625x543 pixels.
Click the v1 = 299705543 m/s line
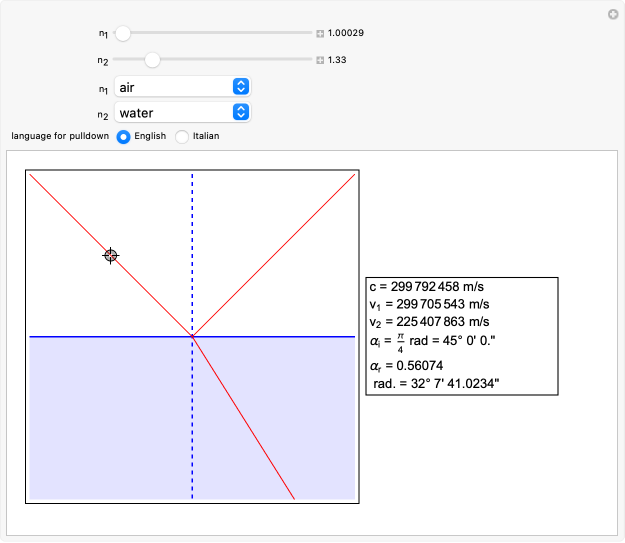tap(429, 305)
